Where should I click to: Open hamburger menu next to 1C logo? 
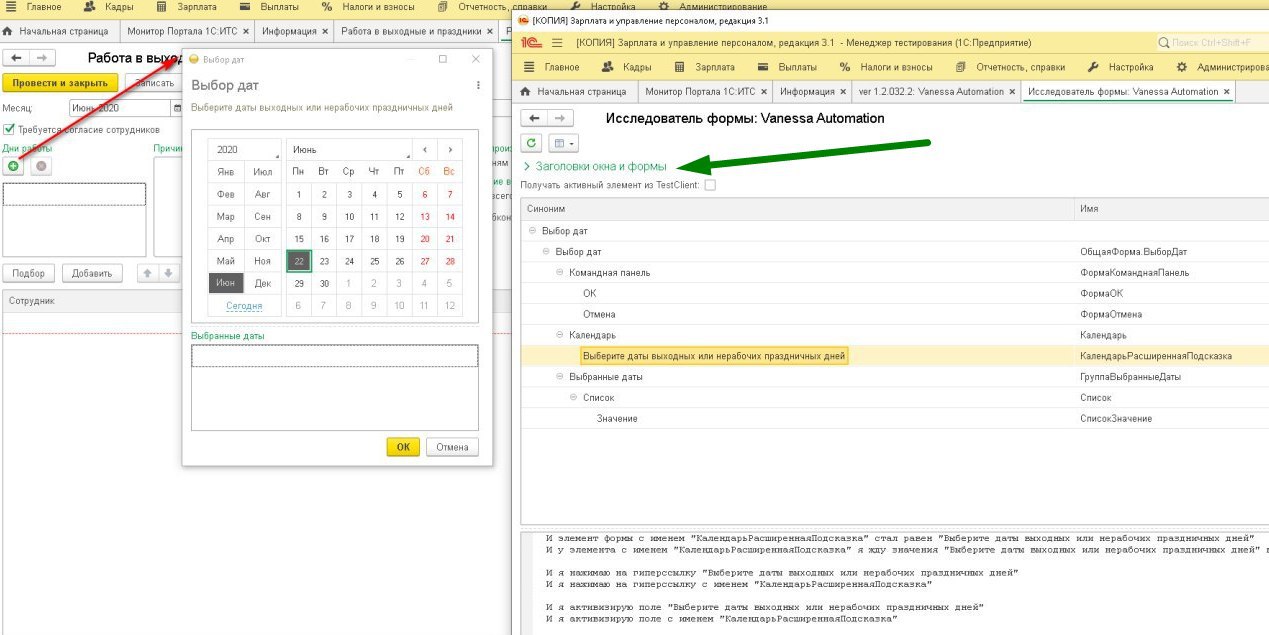click(x=557, y=43)
